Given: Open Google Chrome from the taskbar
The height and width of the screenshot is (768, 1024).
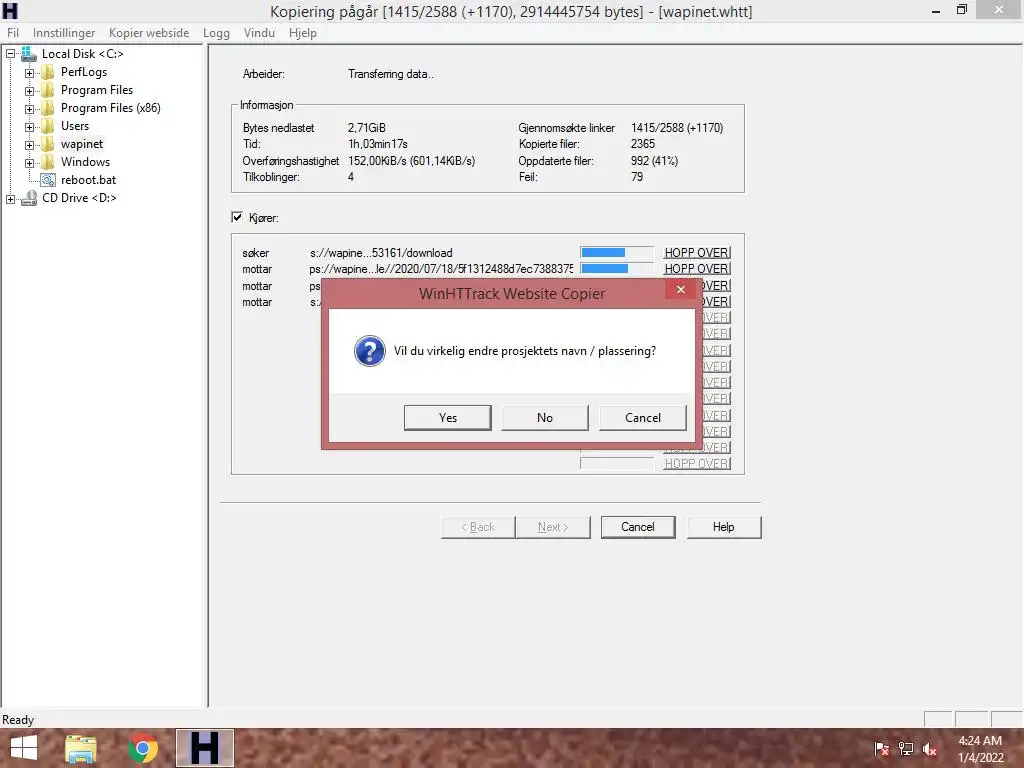Looking at the screenshot, I should coord(143,748).
